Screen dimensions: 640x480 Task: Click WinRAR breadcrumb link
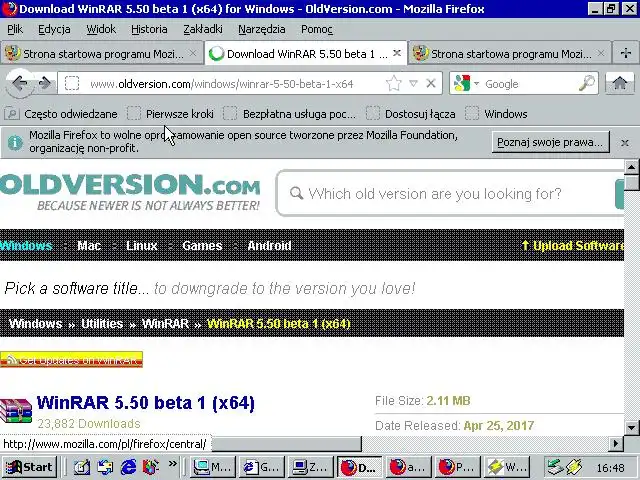(165, 324)
